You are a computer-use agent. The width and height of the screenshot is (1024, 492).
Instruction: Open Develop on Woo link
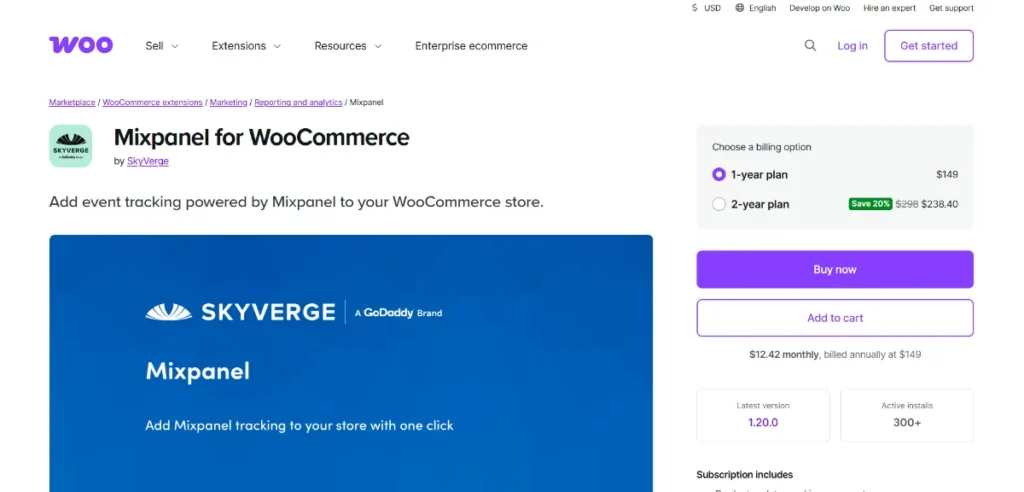pos(820,8)
